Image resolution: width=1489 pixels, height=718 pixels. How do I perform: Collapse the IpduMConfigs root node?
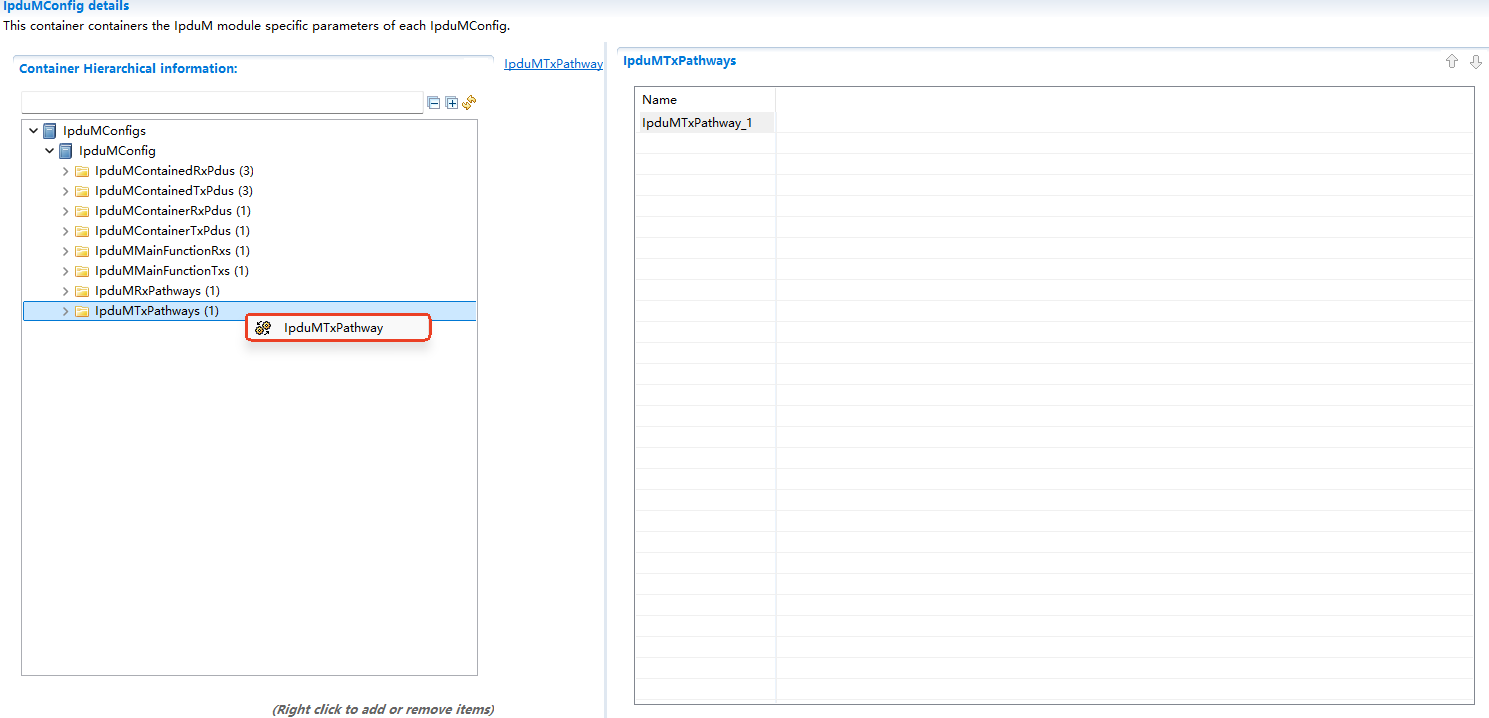pyautogui.click(x=34, y=131)
